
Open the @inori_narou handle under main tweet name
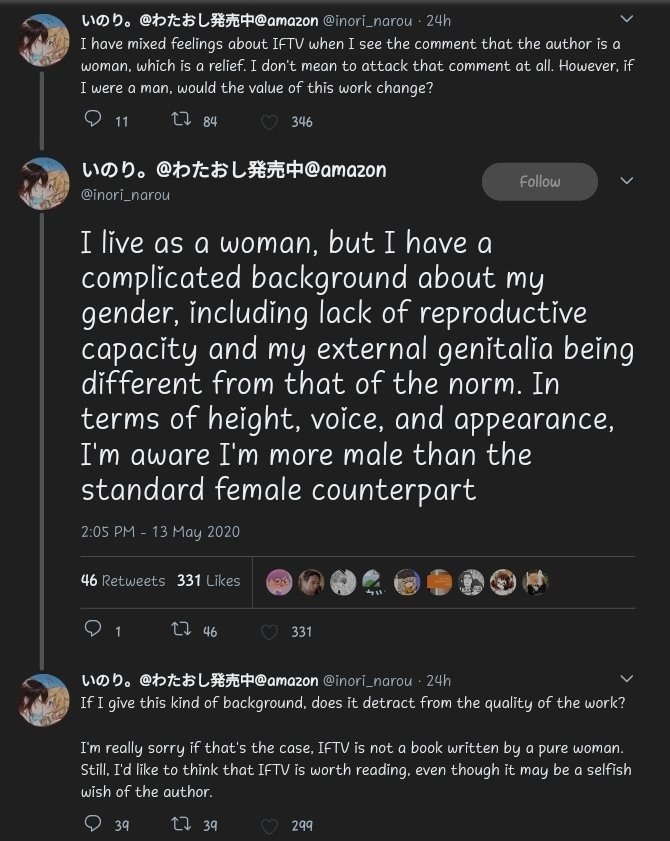125,195
